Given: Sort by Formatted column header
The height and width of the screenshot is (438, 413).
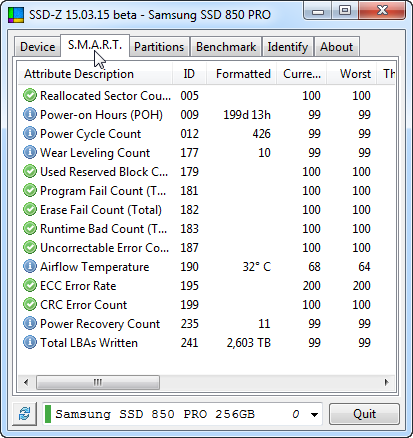Looking at the screenshot, I should (x=241, y=74).
